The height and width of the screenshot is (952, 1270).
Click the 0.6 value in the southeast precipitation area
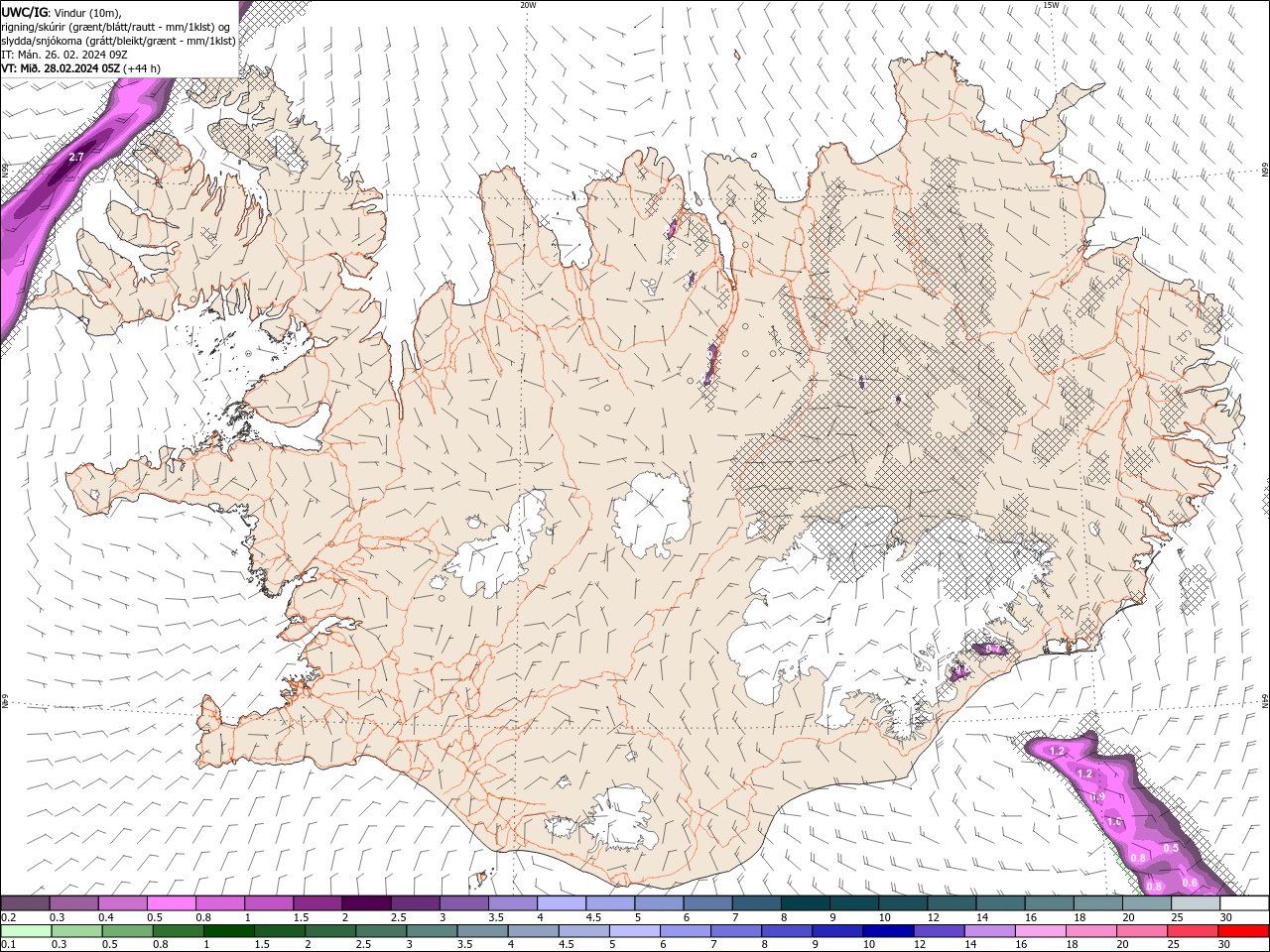pyautogui.click(x=1190, y=883)
